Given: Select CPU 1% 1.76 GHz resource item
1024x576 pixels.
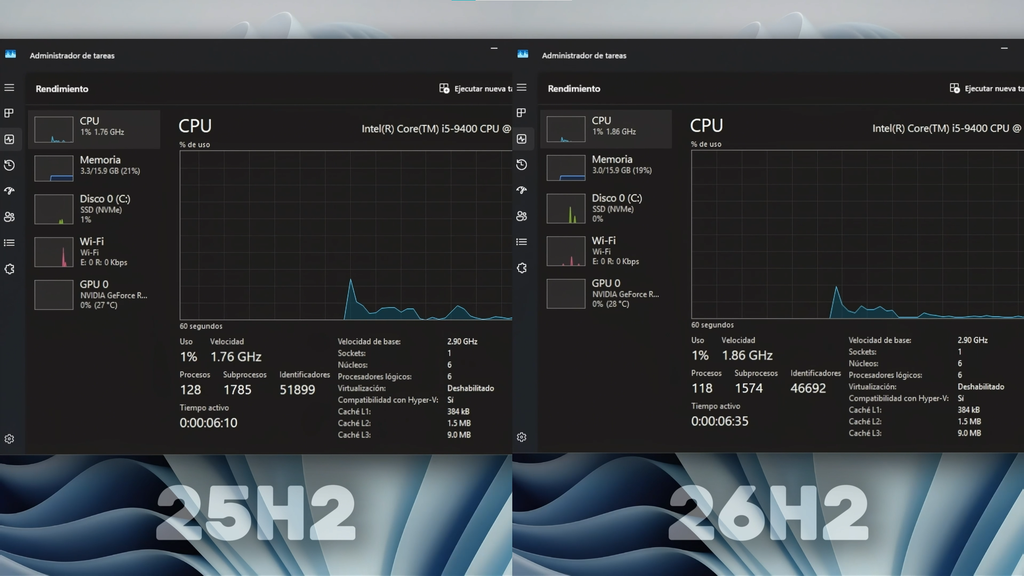Looking at the screenshot, I should click(x=94, y=129).
